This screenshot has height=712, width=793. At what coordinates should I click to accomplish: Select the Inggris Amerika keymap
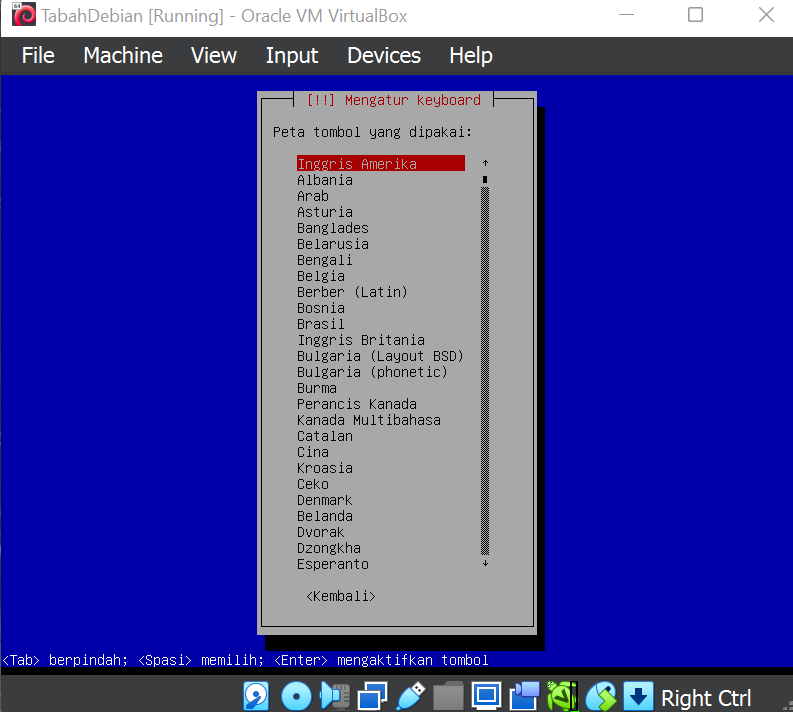tap(381, 163)
